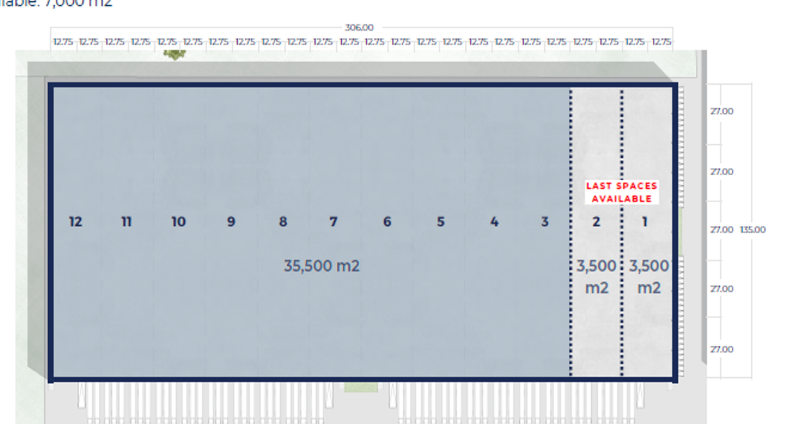800x424 pixels.
Task: Click the topmost 27.00 dimension label
Action: click(721, 111)
